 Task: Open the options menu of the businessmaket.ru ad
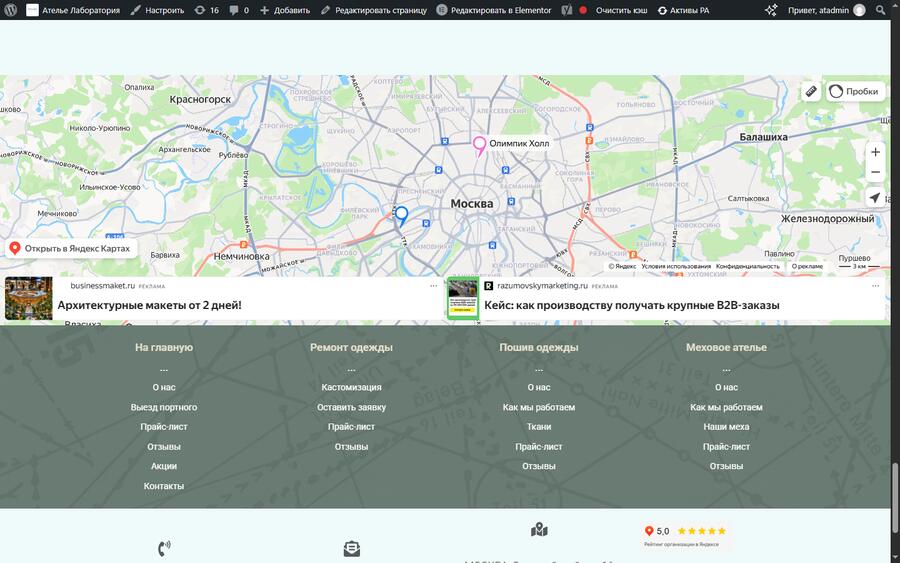pos(433,286)
